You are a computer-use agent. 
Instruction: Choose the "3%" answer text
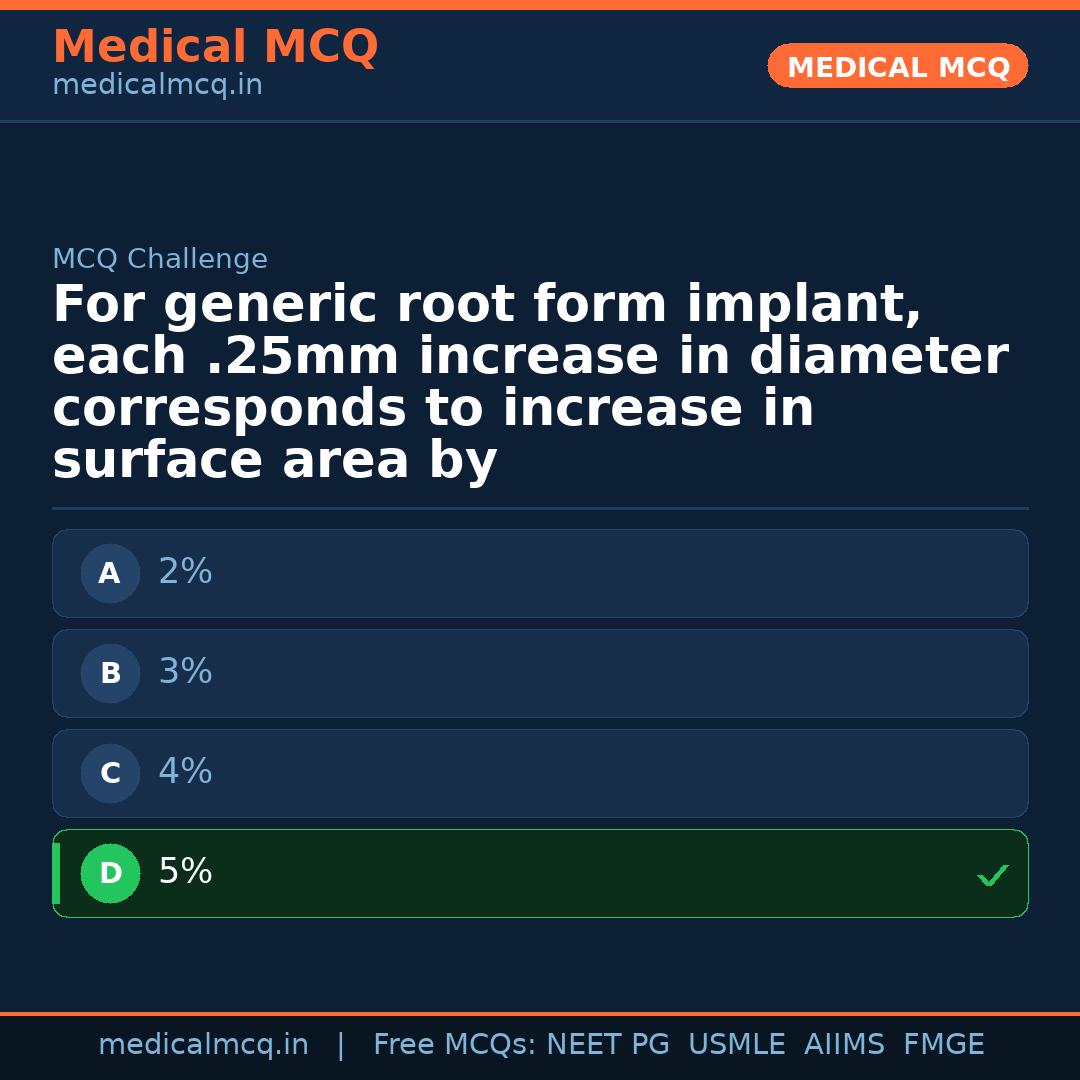point(185,672)
